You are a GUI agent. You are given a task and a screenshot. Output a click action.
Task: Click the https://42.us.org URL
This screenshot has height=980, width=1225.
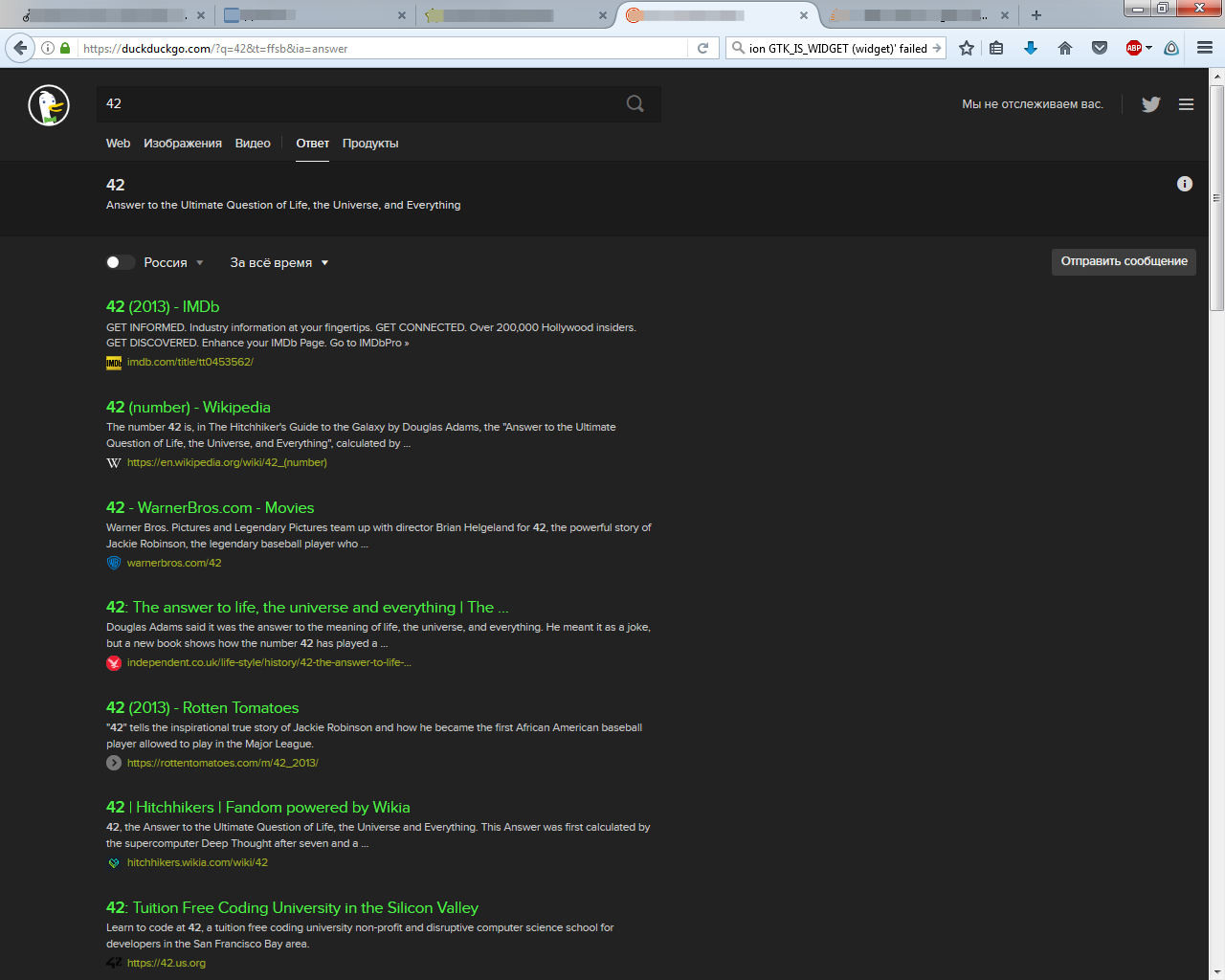[x=167, y=963]
